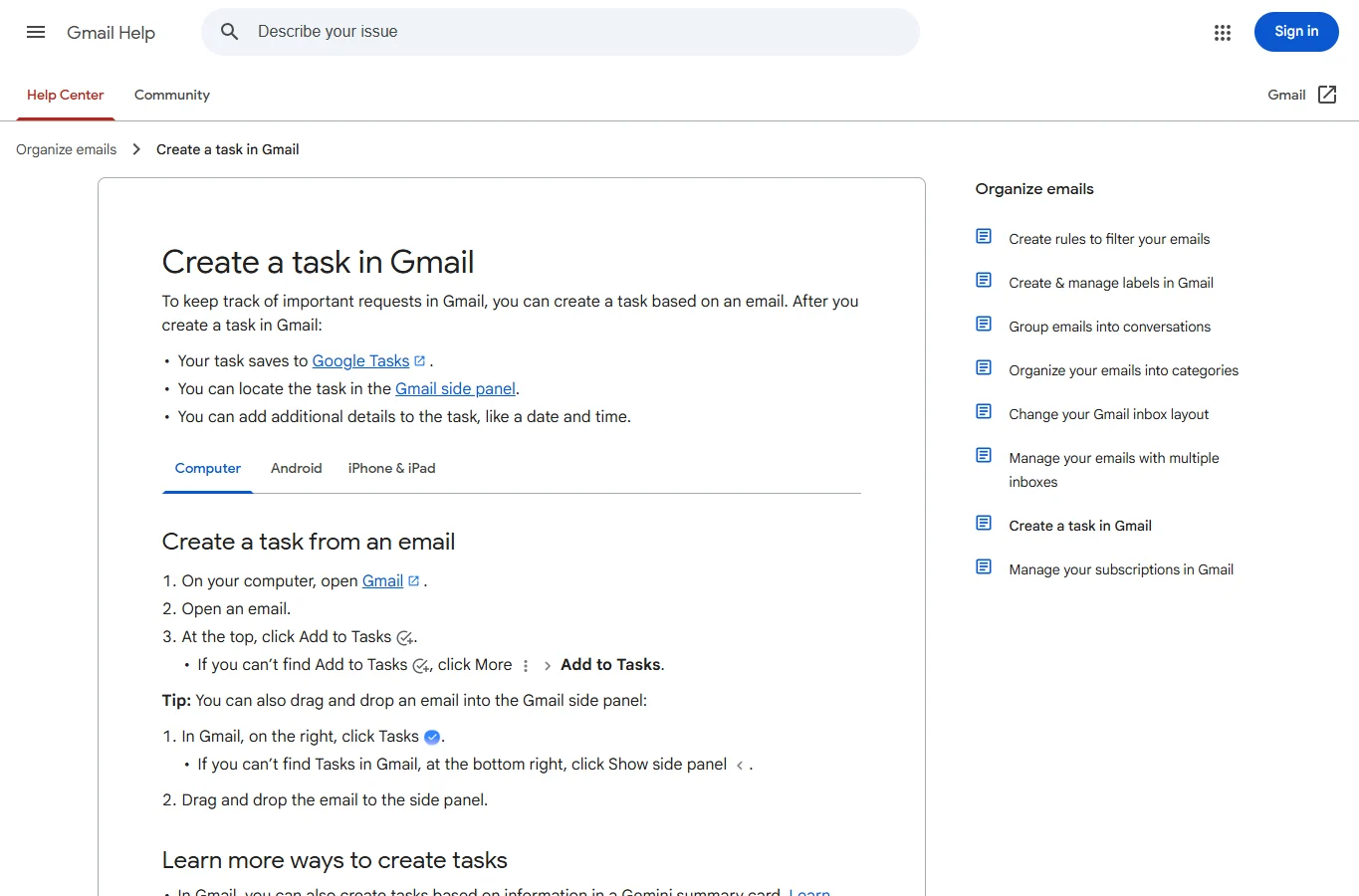Open the hamburger main menu
The image size is (1359, 896).
[36, 32]
